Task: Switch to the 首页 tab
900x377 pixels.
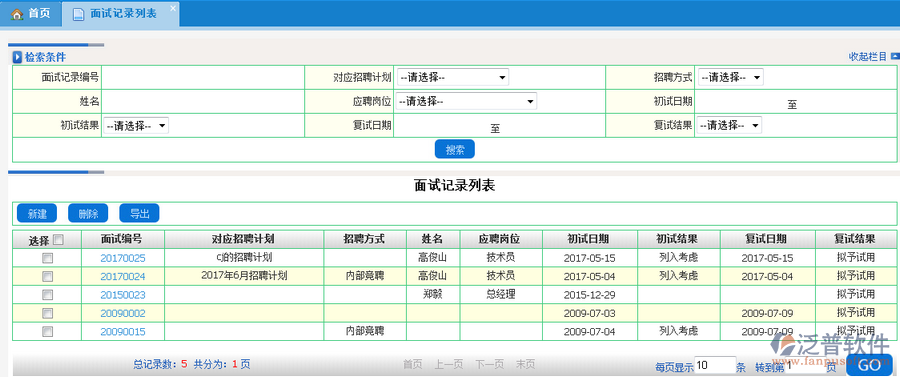Action: pos(31,14)
